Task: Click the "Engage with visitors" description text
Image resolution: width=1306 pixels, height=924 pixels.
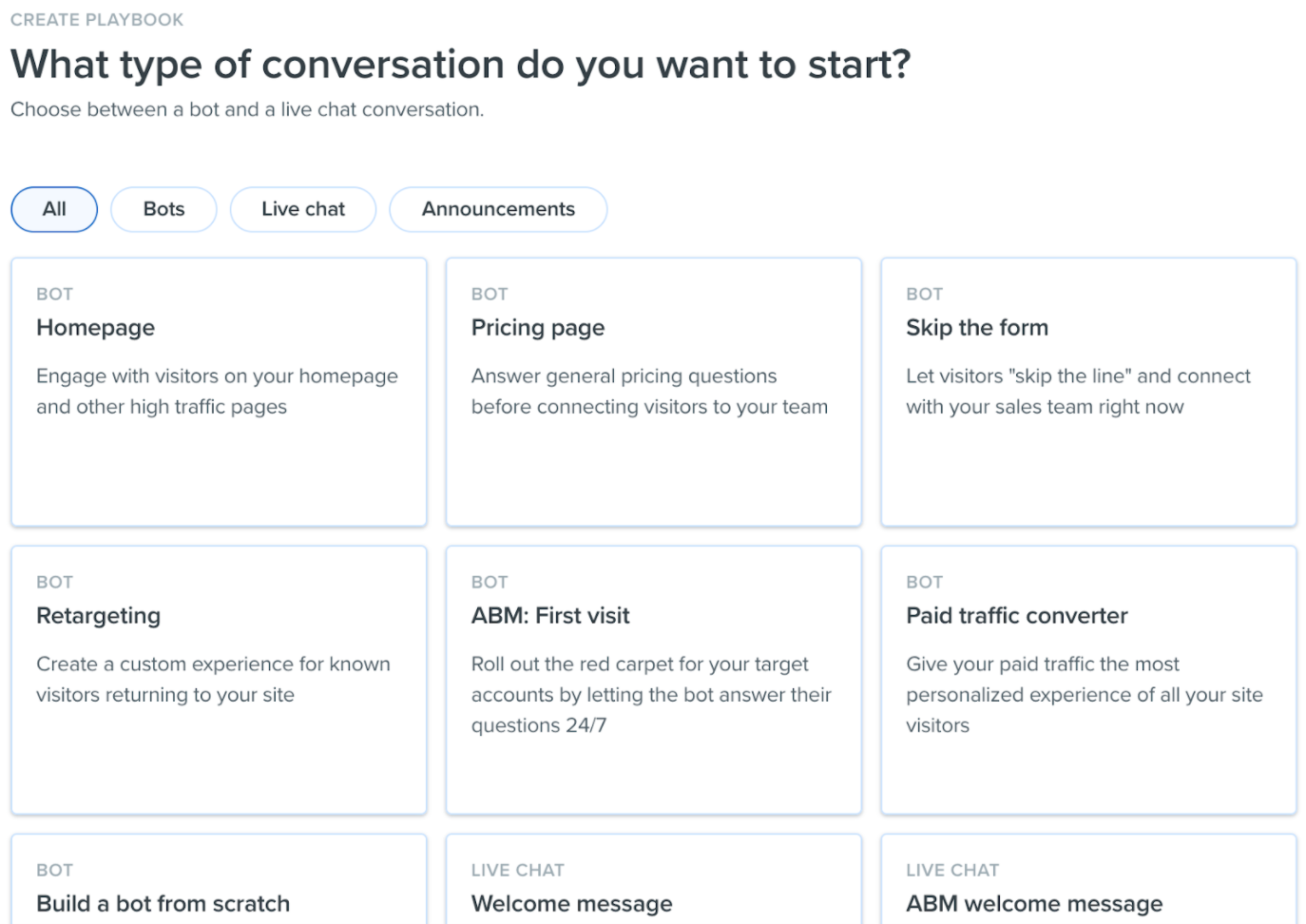Action: [x=217, y=391]
